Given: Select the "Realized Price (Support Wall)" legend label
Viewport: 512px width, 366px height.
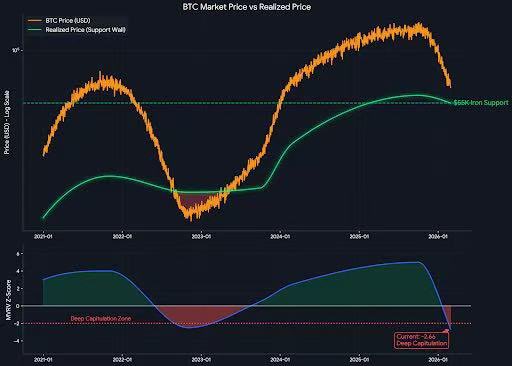Looking at the screenshot, I should (x=86, y=30).
